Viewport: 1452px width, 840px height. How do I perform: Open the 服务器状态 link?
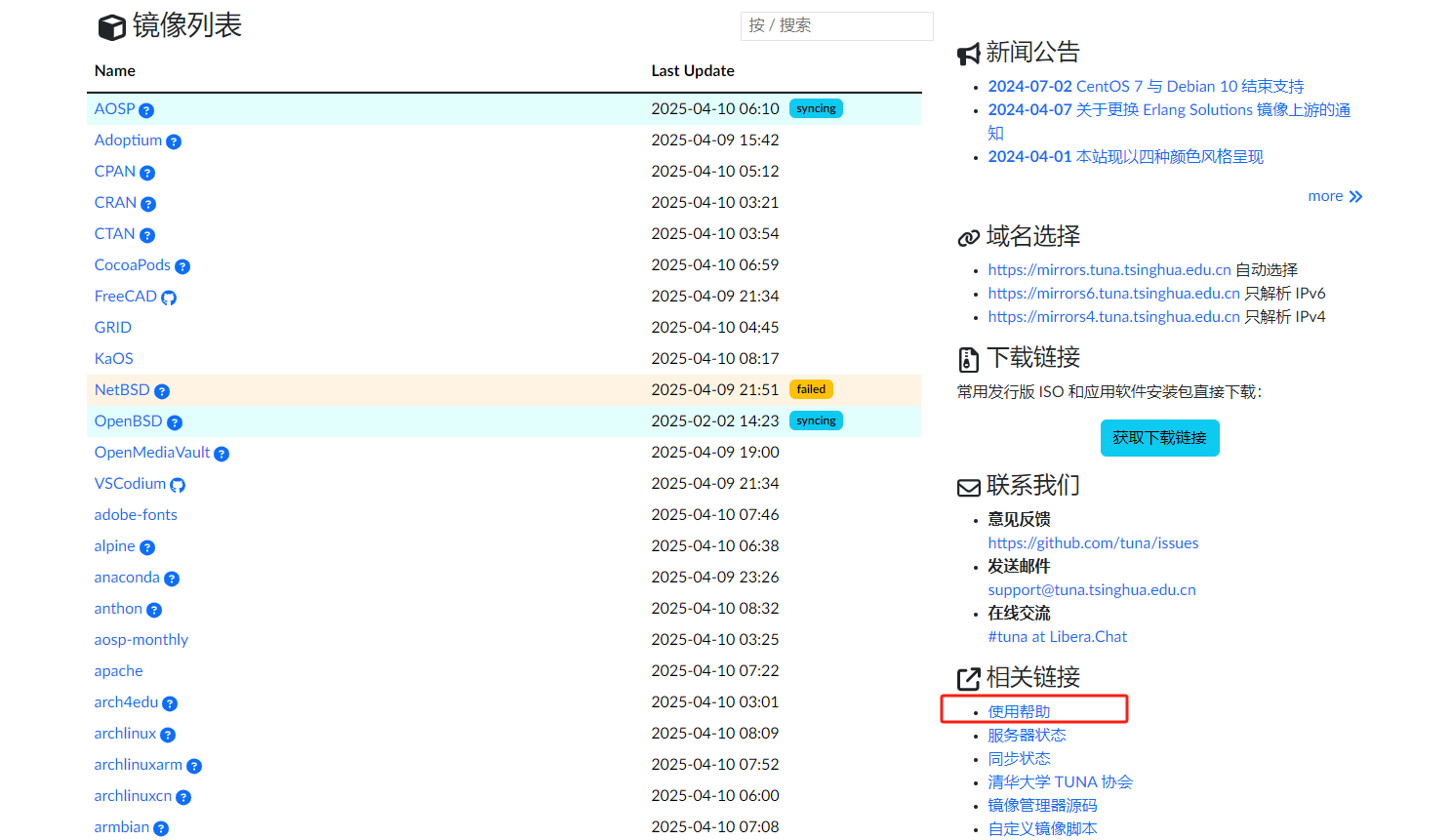(1027, 735)
